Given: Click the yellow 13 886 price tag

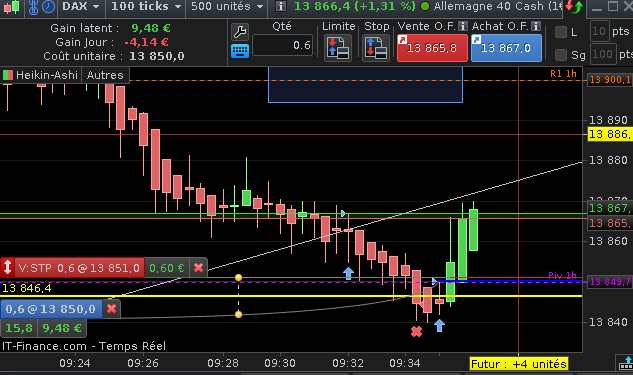Looking at the screenshot, I should click(x=610, y=134).
